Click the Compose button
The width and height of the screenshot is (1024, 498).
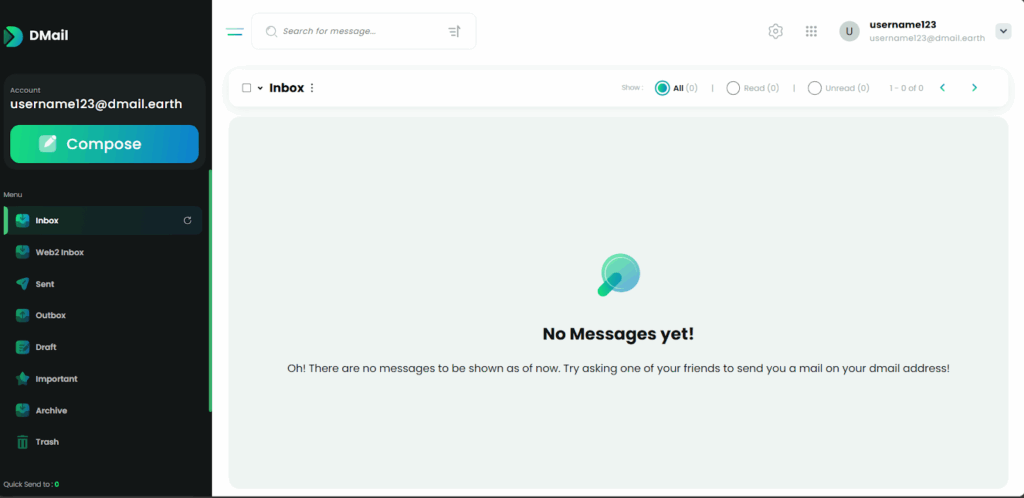click(104, 144)
